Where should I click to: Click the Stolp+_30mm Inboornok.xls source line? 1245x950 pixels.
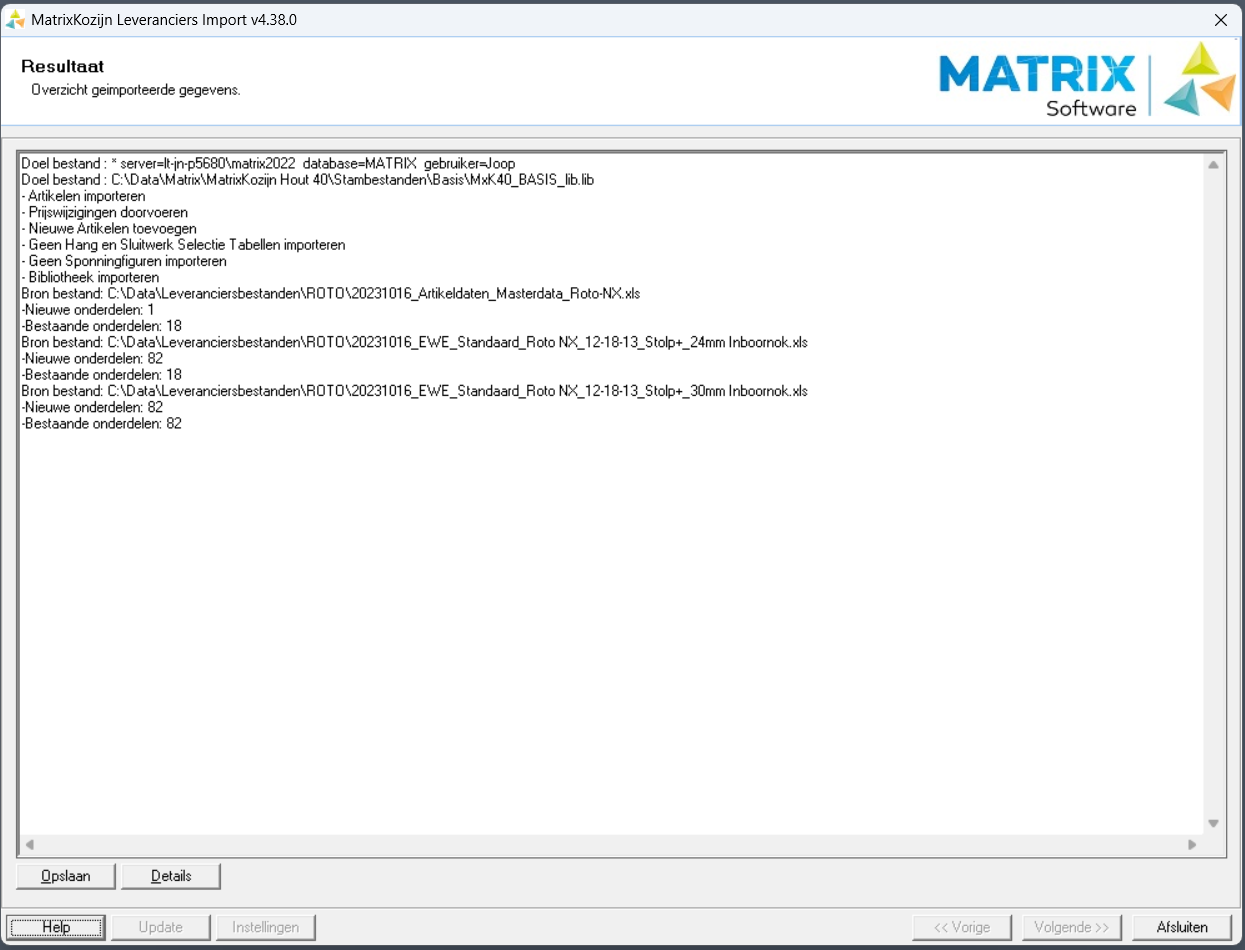coord(414,391)
